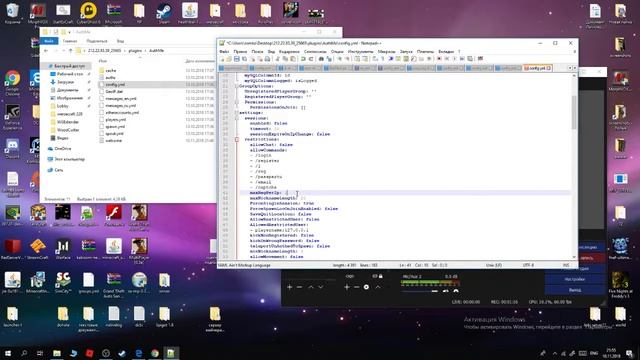Click Play macro icon in Notepad++ toolbar
The width and height of the screenshot is (640, 360).
[454, 59]
